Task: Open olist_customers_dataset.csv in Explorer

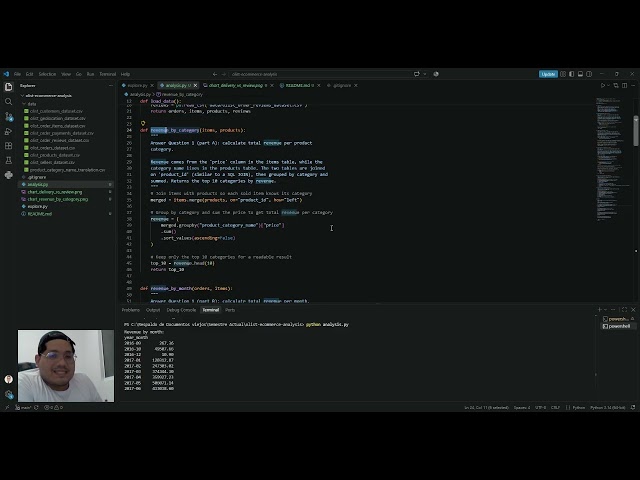Action: [x=56, y=111]
